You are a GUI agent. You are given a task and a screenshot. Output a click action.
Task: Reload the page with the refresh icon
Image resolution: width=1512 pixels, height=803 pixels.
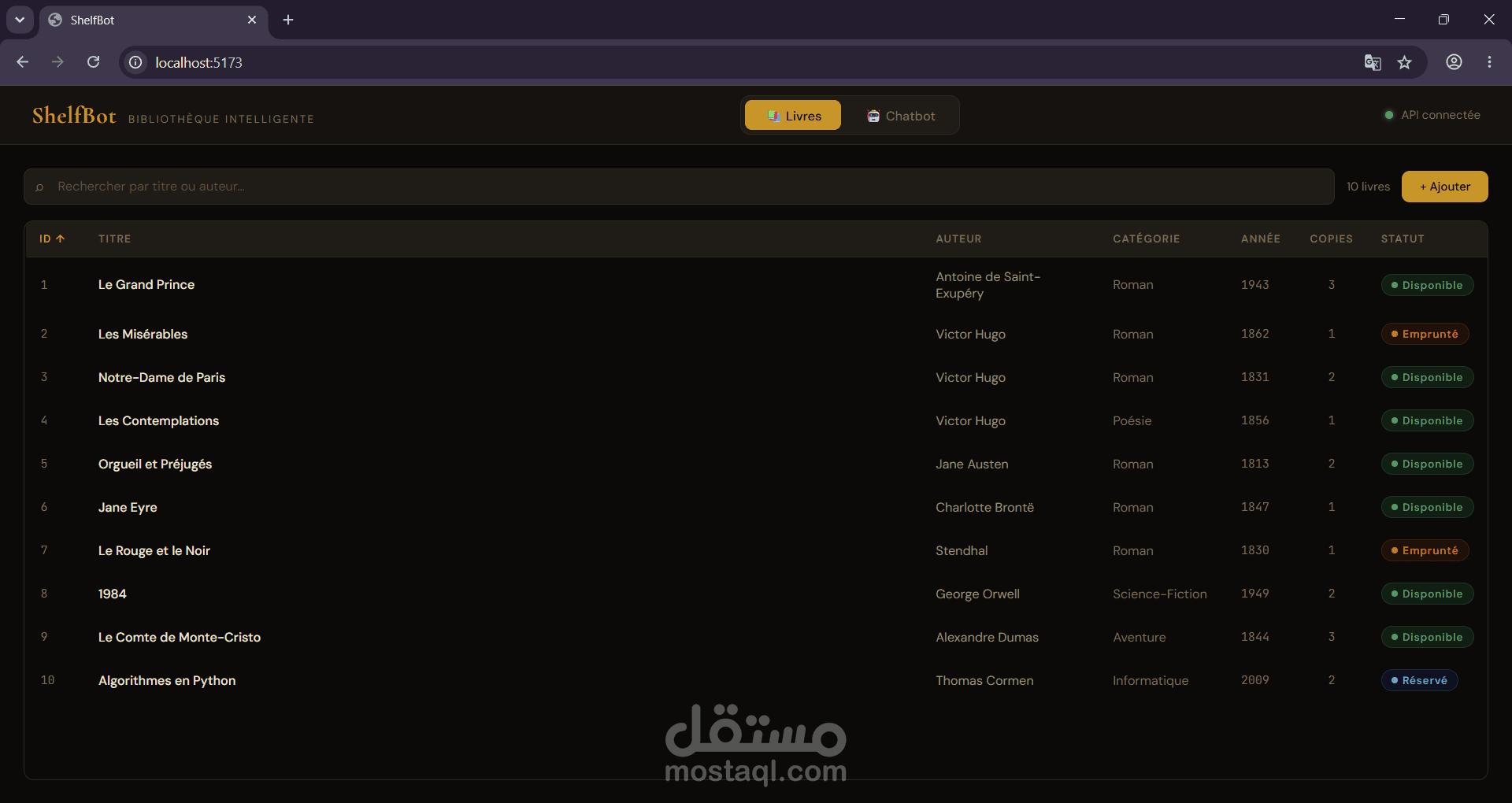[x=93, y=62]
